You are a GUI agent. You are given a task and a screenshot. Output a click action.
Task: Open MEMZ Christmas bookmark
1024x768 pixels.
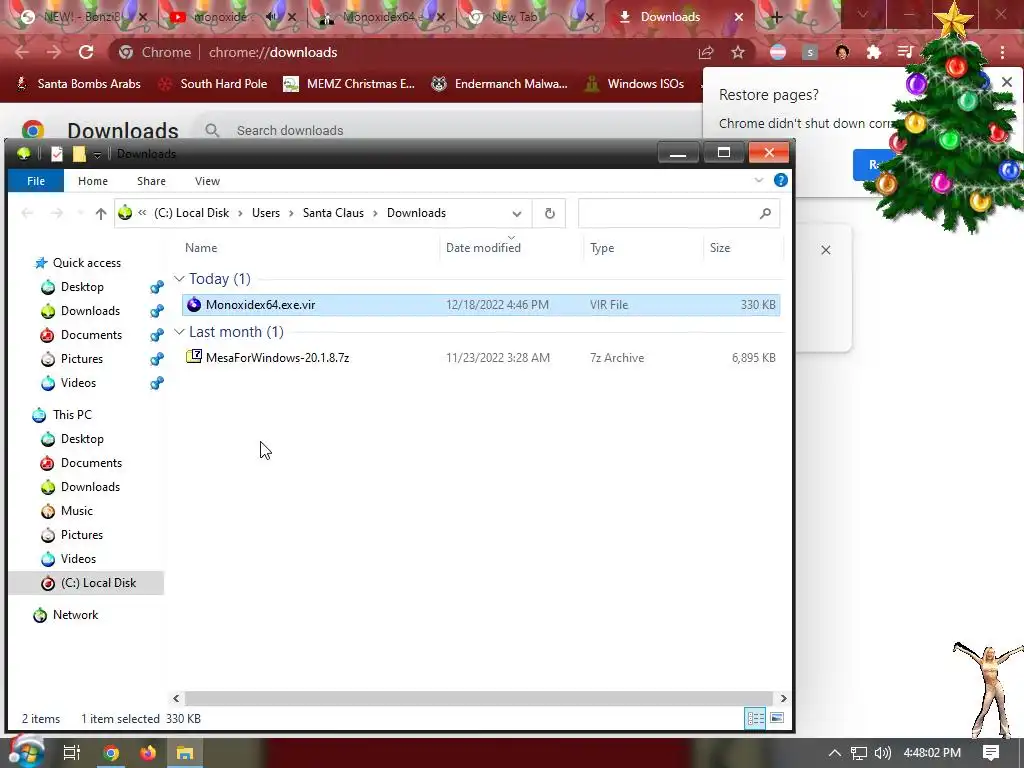[x=349, y=84]
